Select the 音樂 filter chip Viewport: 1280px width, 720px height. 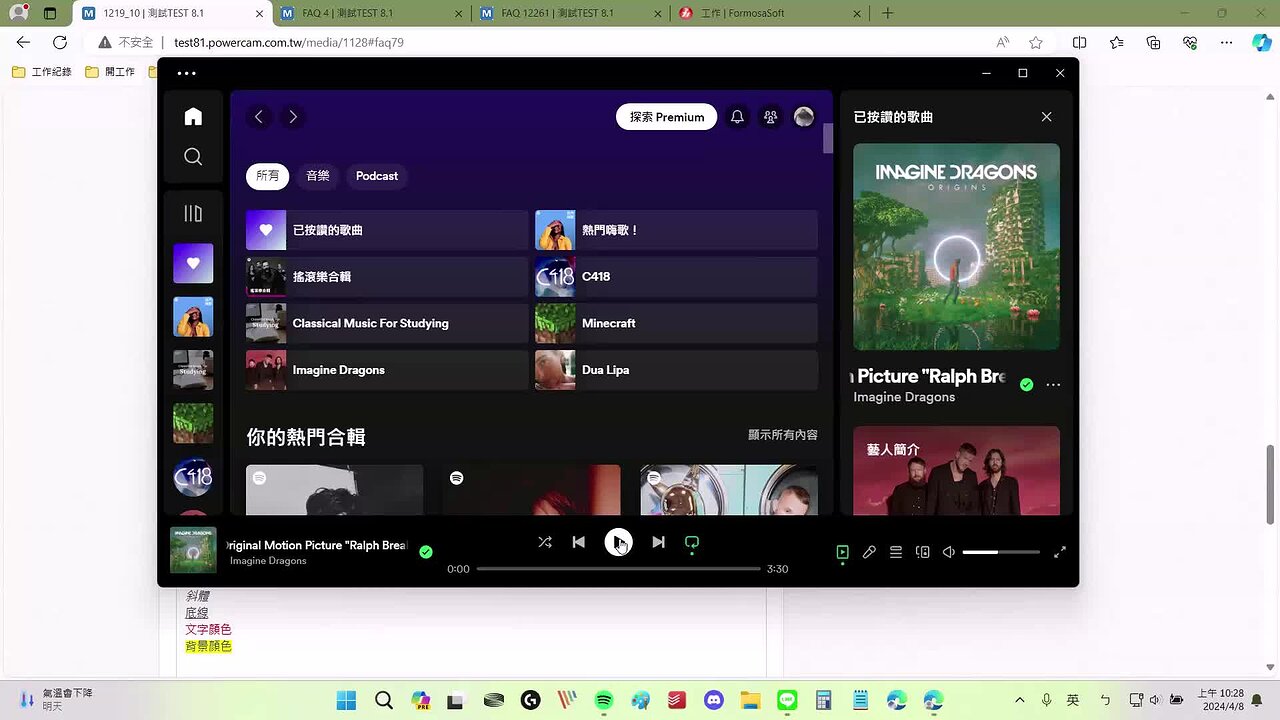(318, 176)
